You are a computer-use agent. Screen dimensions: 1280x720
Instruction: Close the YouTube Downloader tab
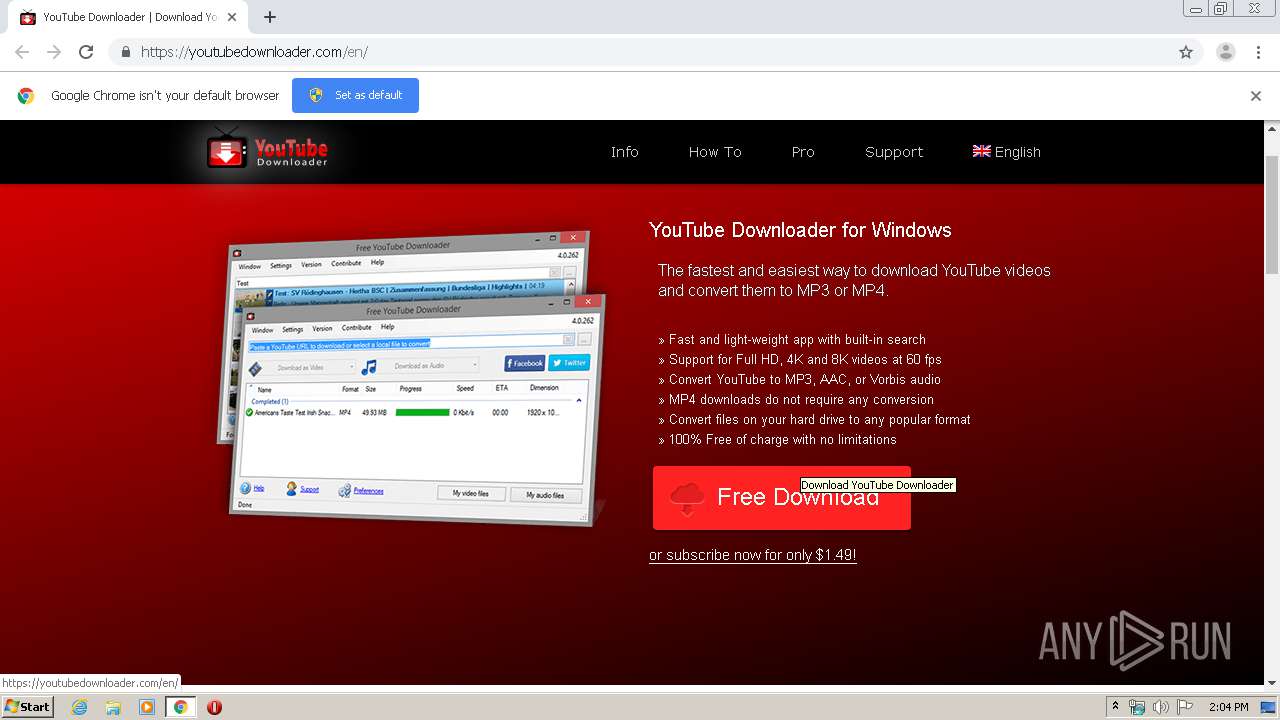pyautogui.click(x=233, y=17)
